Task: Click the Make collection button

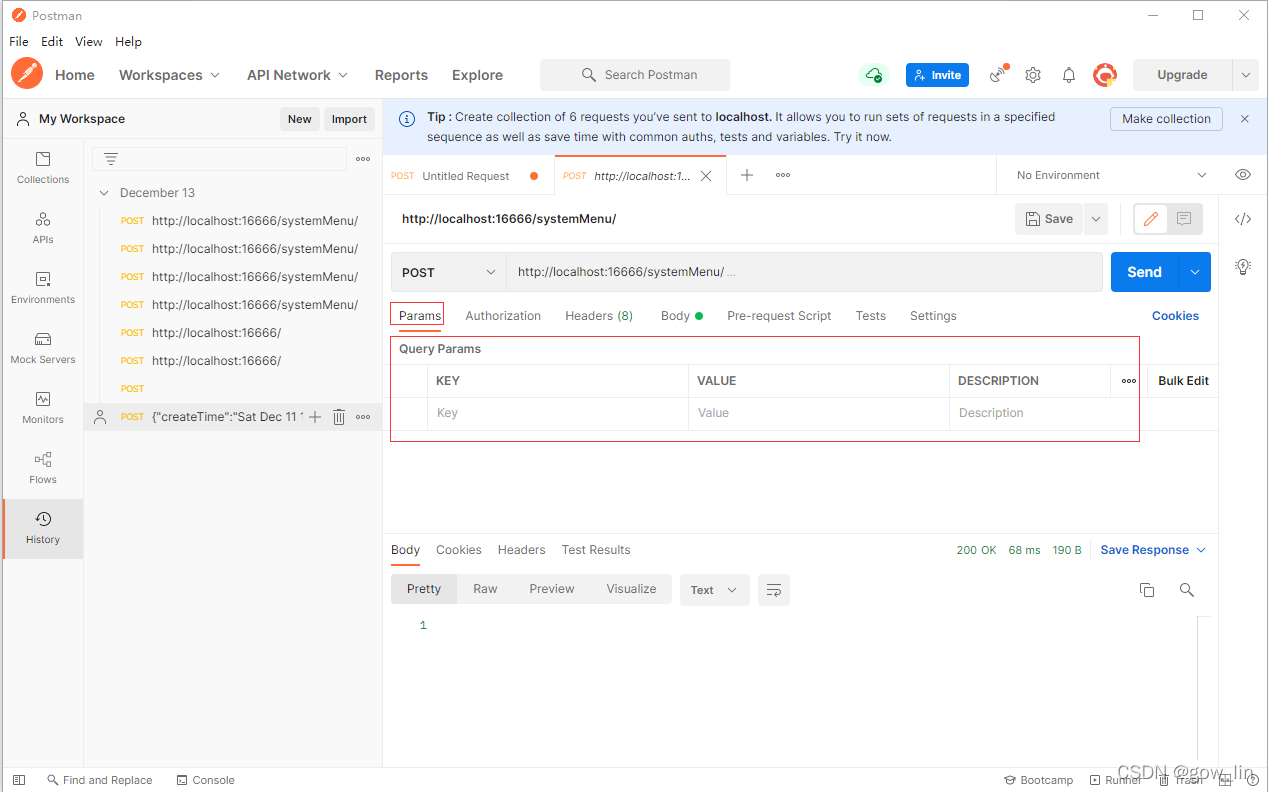Action: point(1166,119)
